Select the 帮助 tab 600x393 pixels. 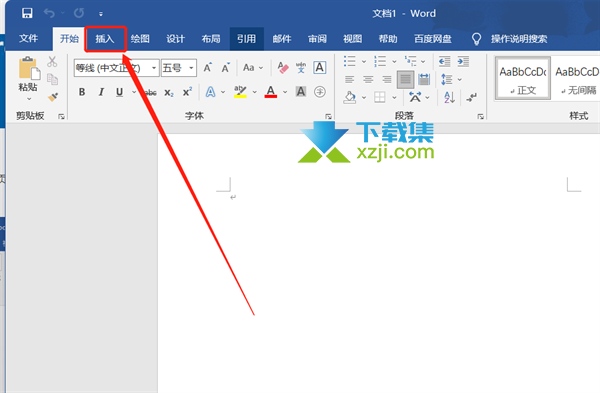pyautogui.click(x=388, y=39)
